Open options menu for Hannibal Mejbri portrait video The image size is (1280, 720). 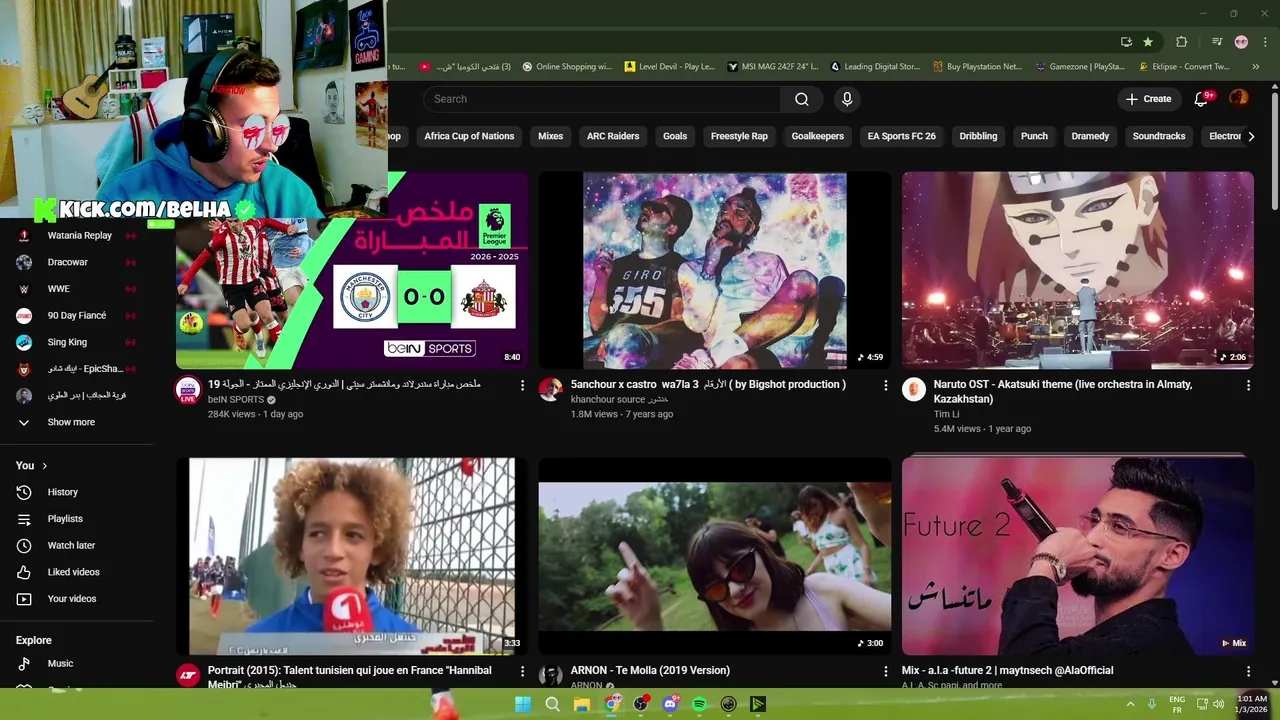click(x=522, y=671)
